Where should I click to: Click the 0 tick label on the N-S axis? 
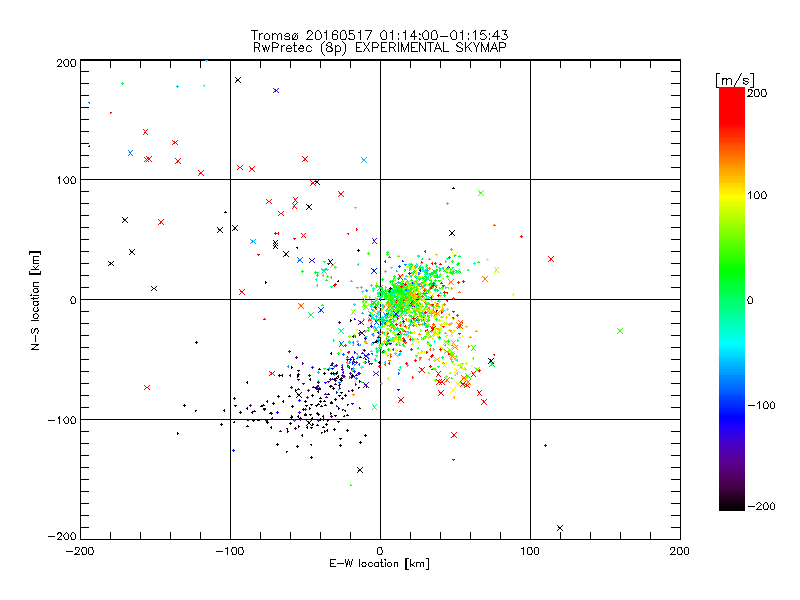pos(73,300)
